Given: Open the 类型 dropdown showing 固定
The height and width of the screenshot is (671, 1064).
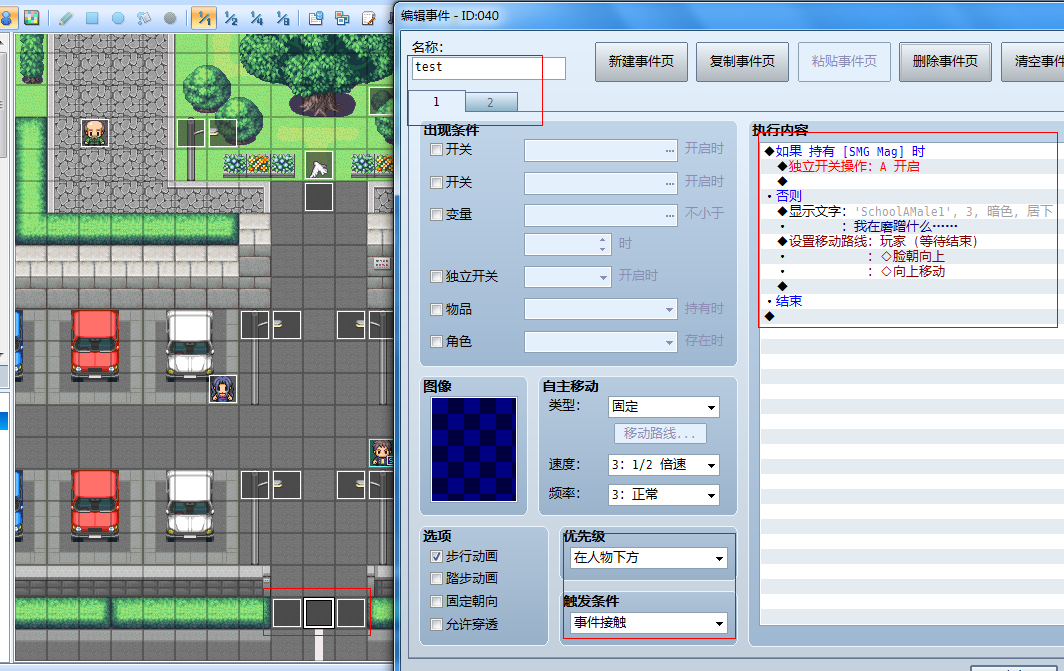Looking at the screenshot, I should coord(664,406).
